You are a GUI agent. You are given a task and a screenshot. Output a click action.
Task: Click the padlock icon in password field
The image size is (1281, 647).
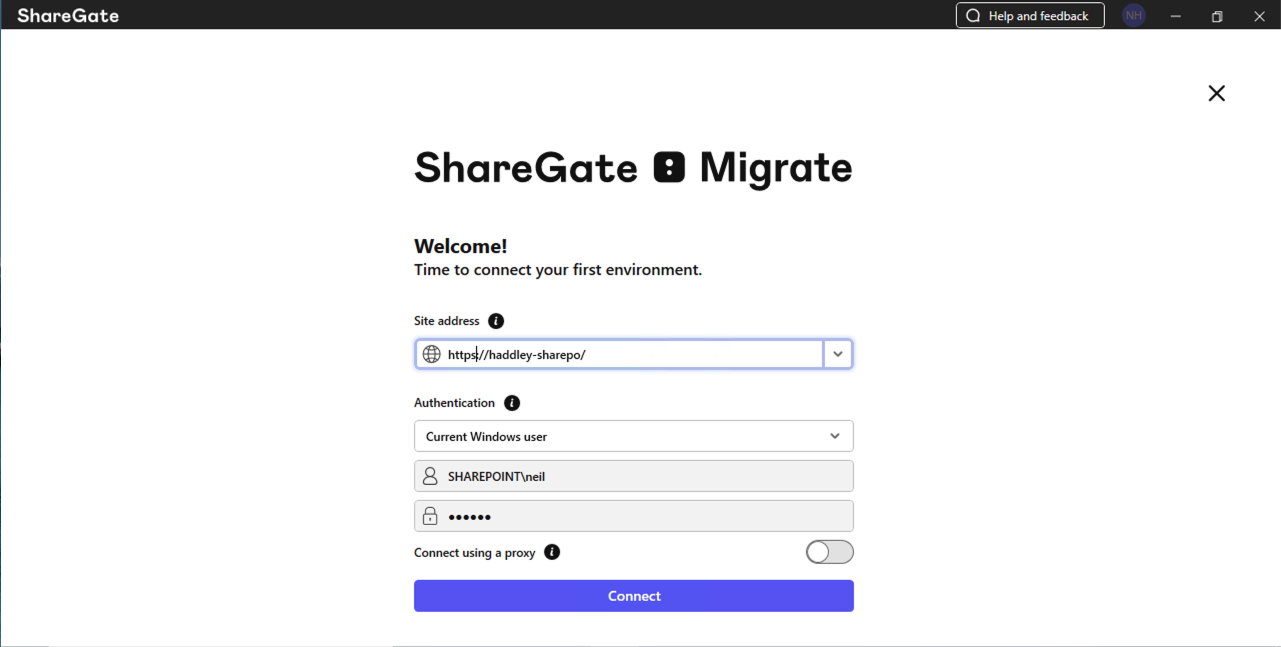point(430,516)
